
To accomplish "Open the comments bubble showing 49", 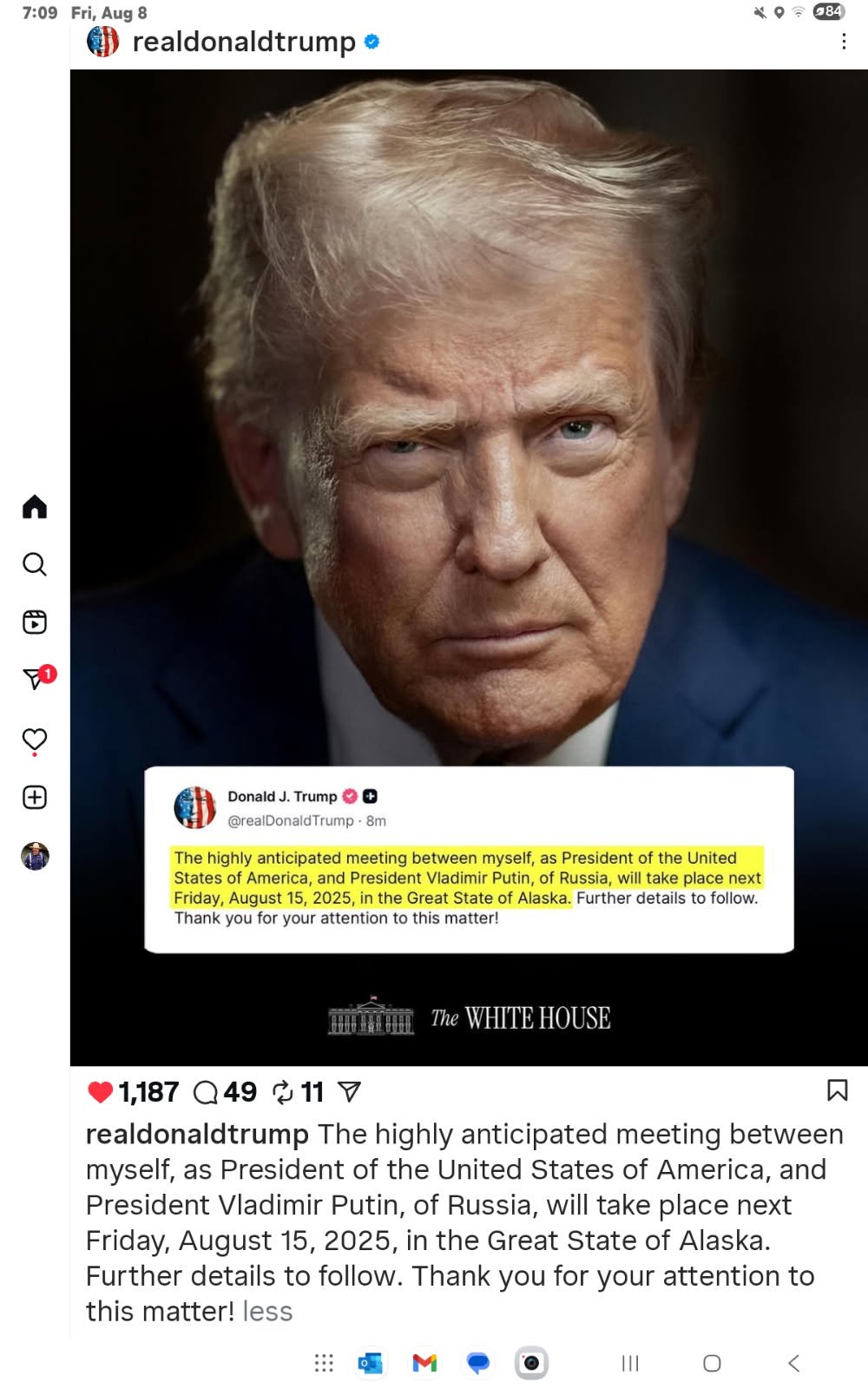I will [206, 1091].
